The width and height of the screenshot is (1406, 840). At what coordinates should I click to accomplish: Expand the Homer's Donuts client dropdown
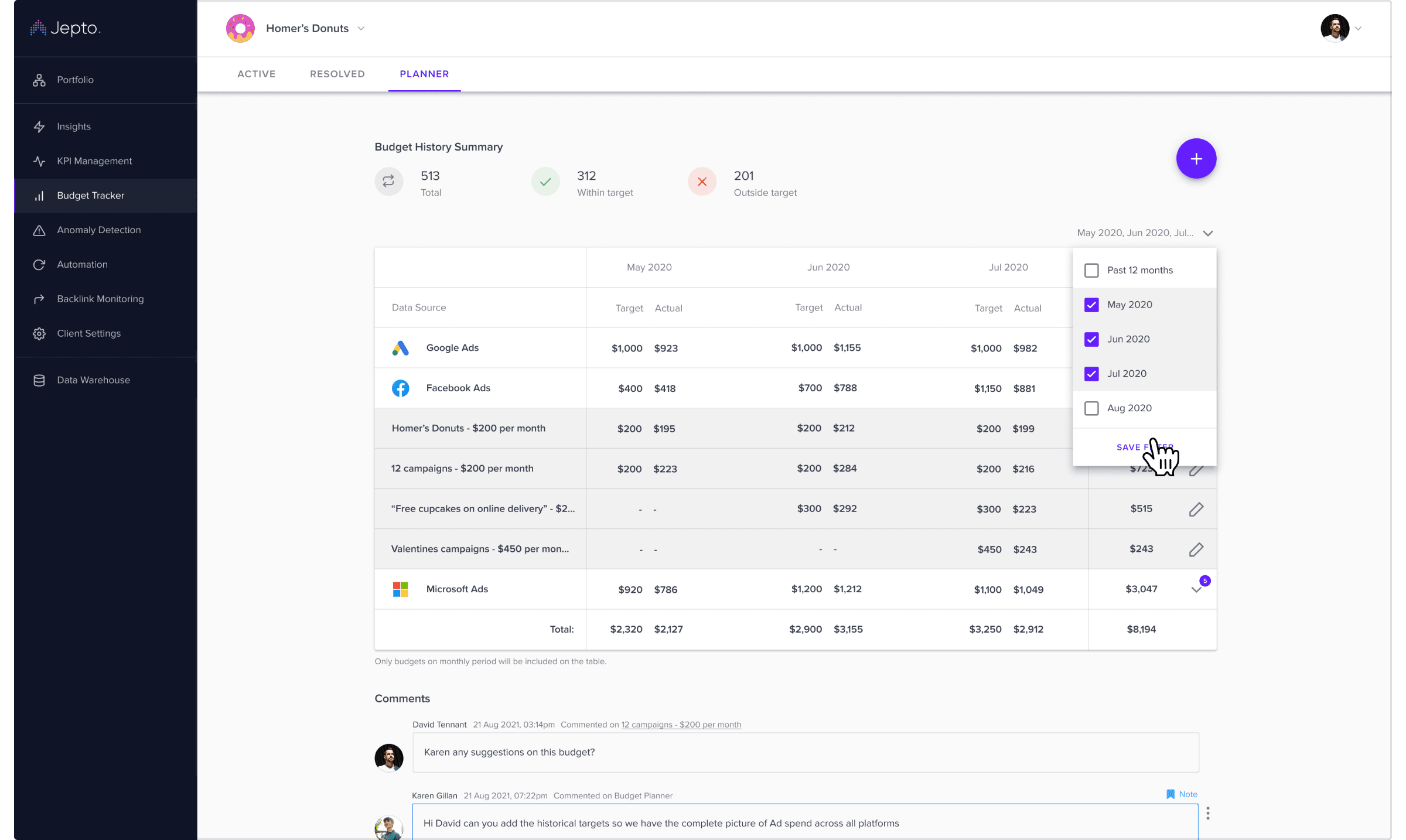coord(361,29)
